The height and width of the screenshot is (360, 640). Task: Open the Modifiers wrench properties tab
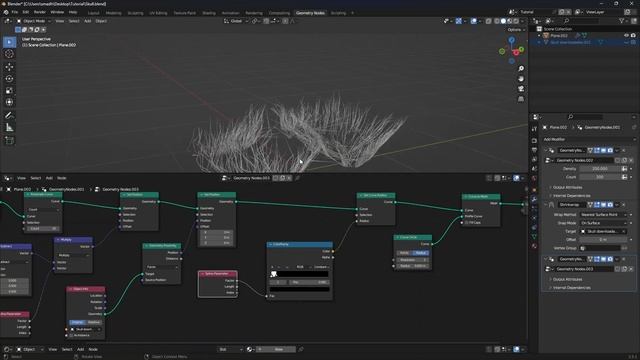[x=534, y=199]
